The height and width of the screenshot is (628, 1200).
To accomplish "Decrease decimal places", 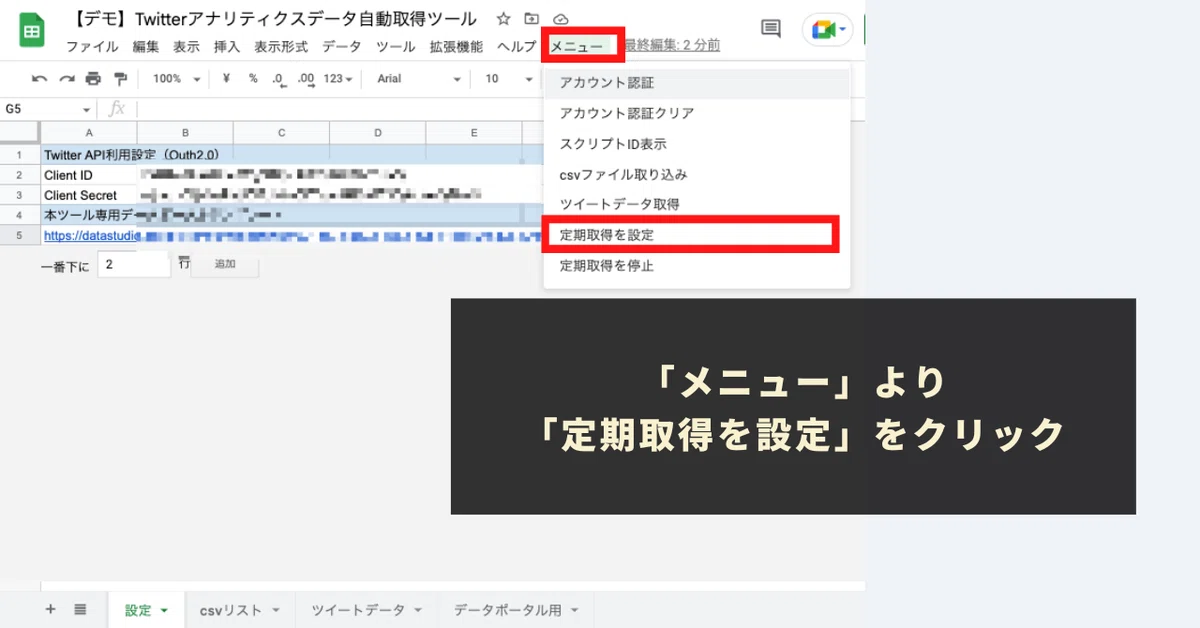I will tap(279, 79).
